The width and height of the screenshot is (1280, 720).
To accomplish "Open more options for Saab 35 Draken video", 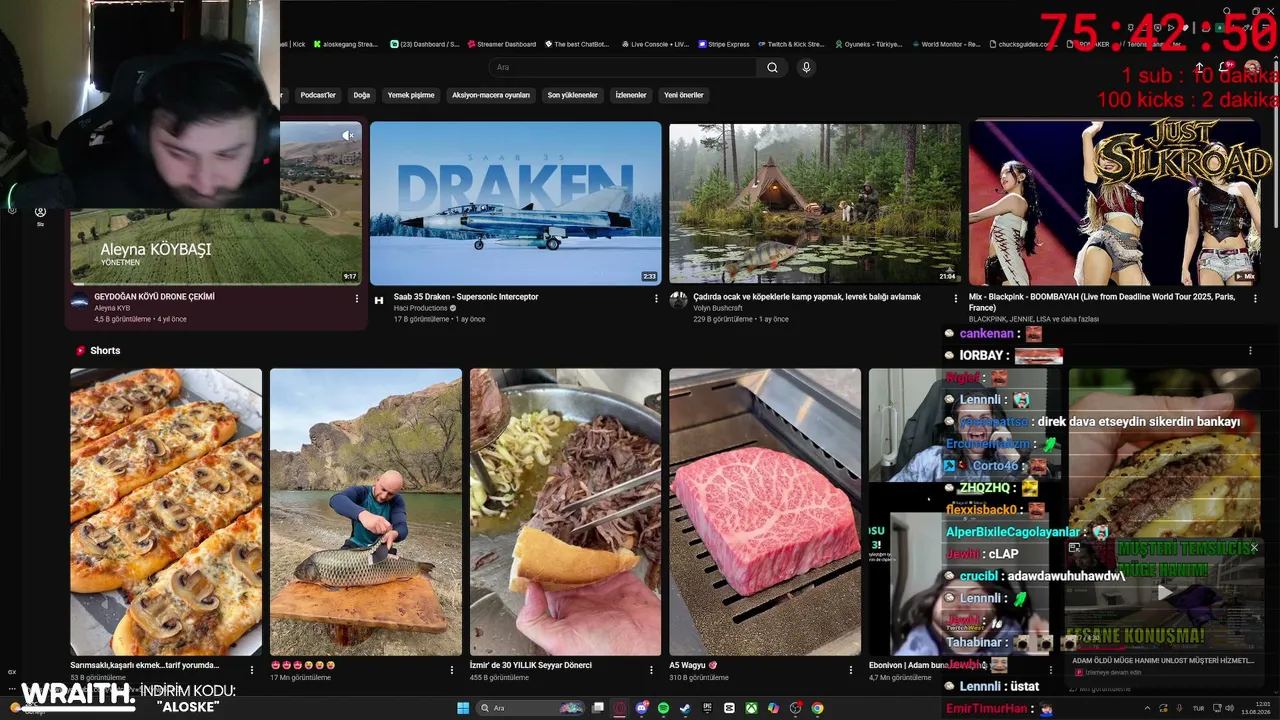I will [x=657, y=298].
